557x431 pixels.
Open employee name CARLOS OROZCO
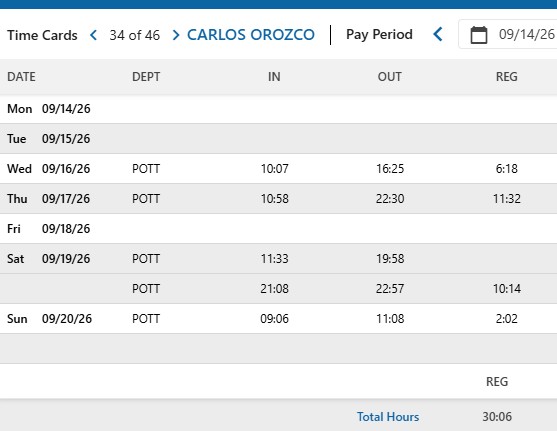[x=251, y=35]
